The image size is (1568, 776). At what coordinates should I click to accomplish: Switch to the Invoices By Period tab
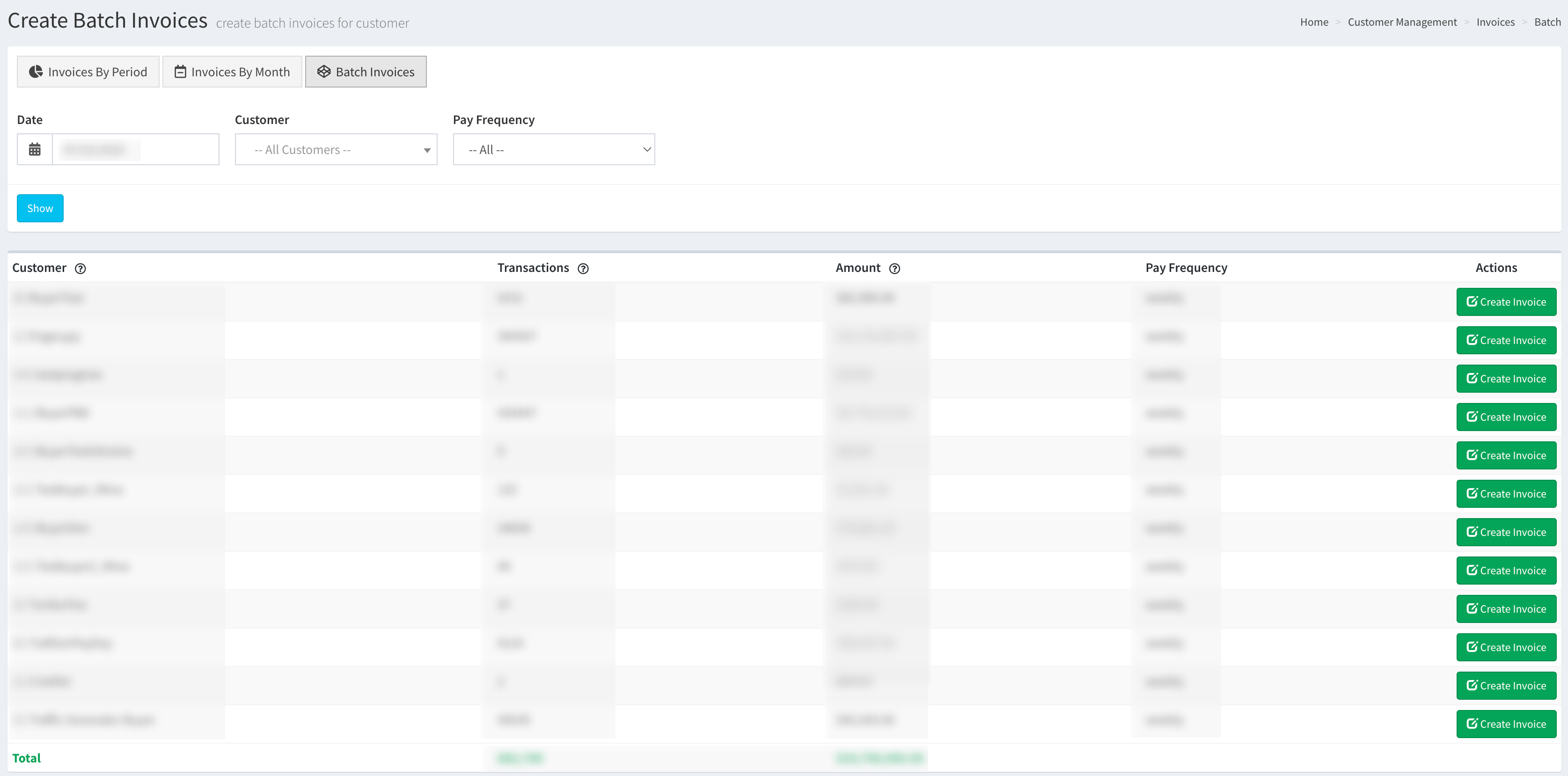[x=88, y=71]
